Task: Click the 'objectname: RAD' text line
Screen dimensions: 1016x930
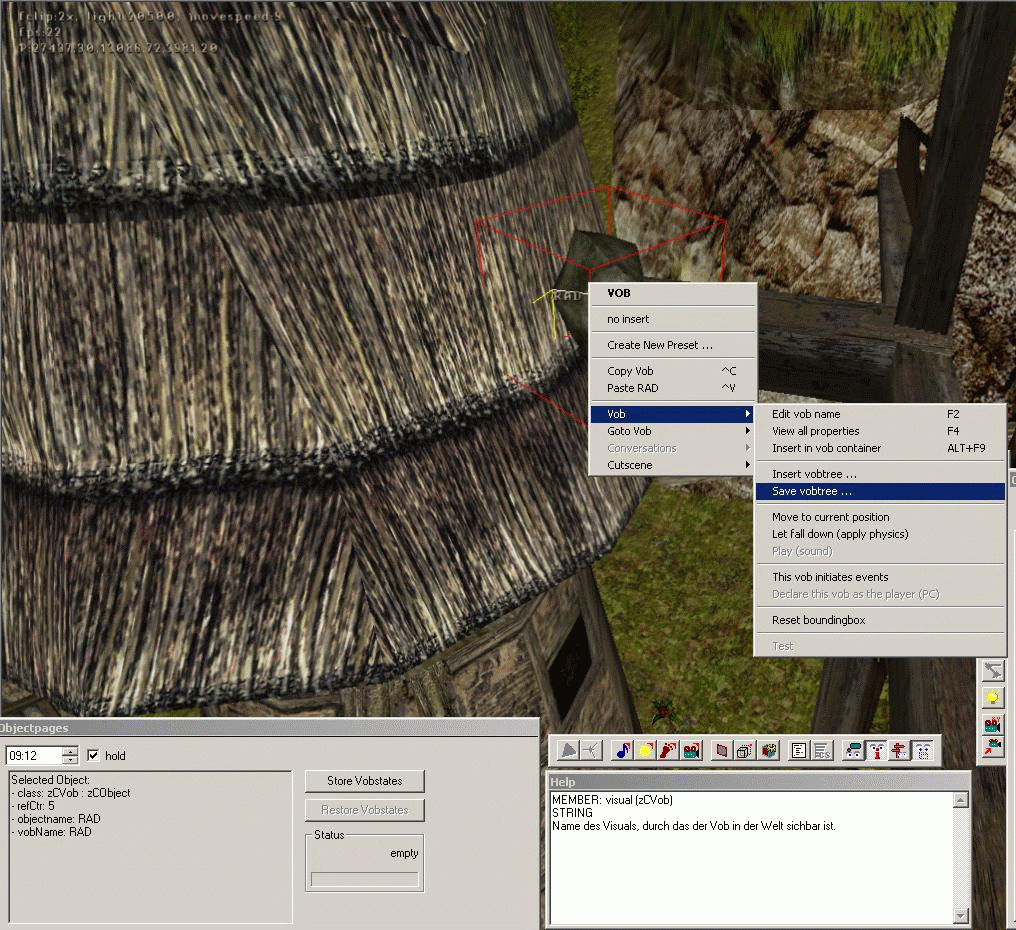Action: pyautogui.click(x=56, y=819)
